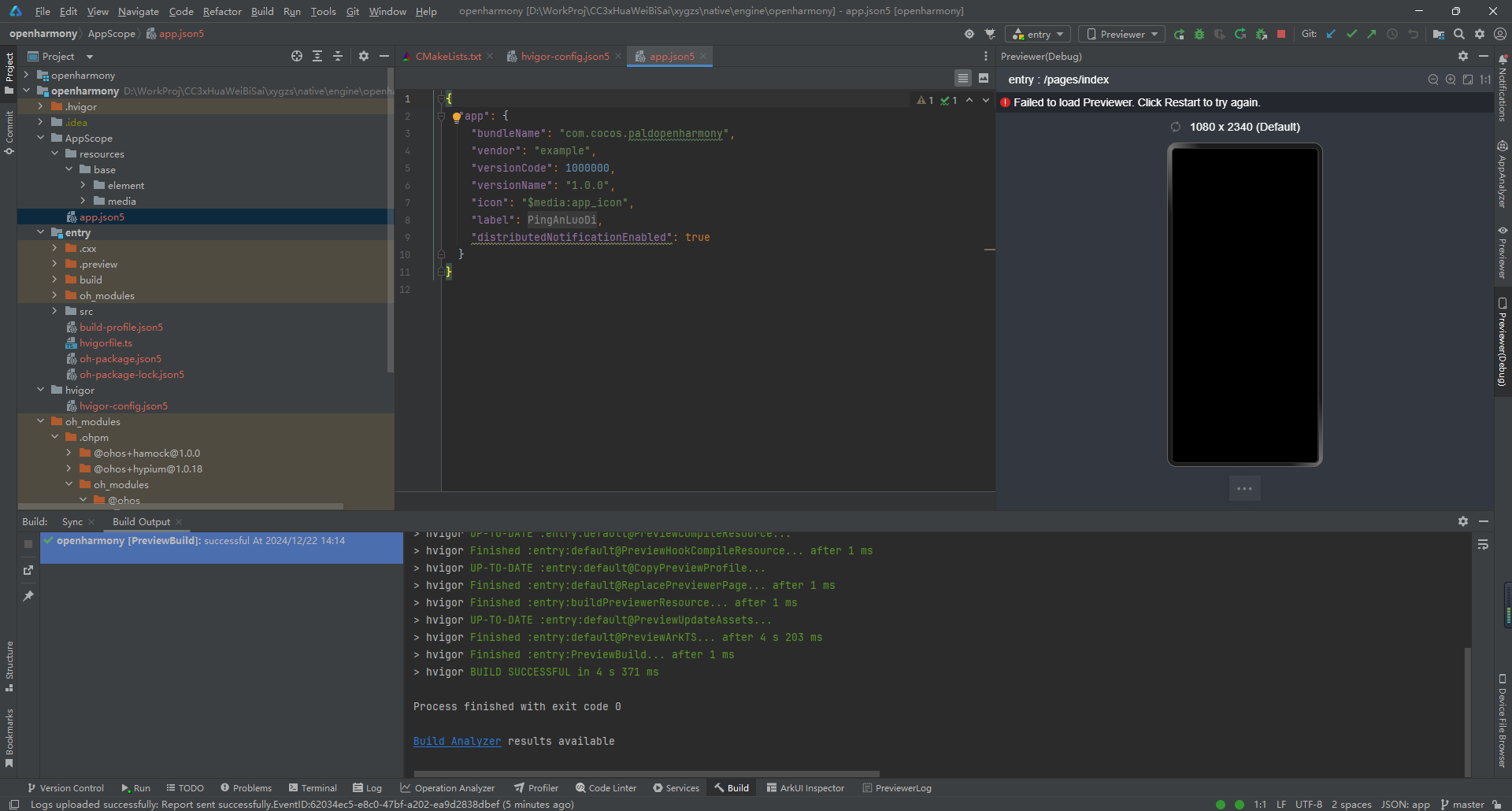Select hvigorfile.ts in the project tree

pos(106,343)
